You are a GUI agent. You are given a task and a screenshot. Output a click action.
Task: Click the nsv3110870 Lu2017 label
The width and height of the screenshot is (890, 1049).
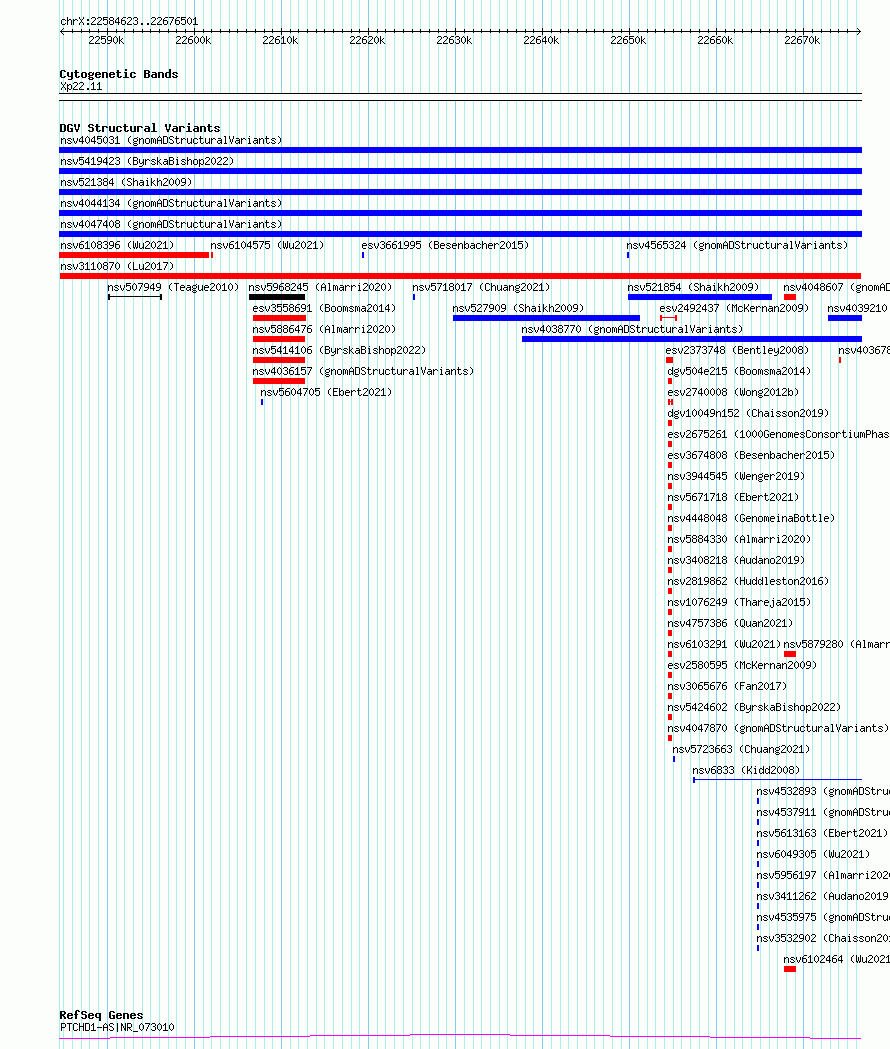(x=117, y=266)
